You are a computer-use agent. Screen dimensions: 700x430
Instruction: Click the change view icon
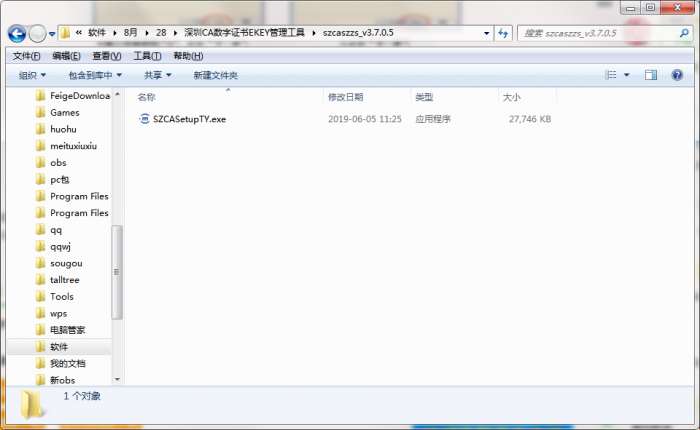coord(611,75)
